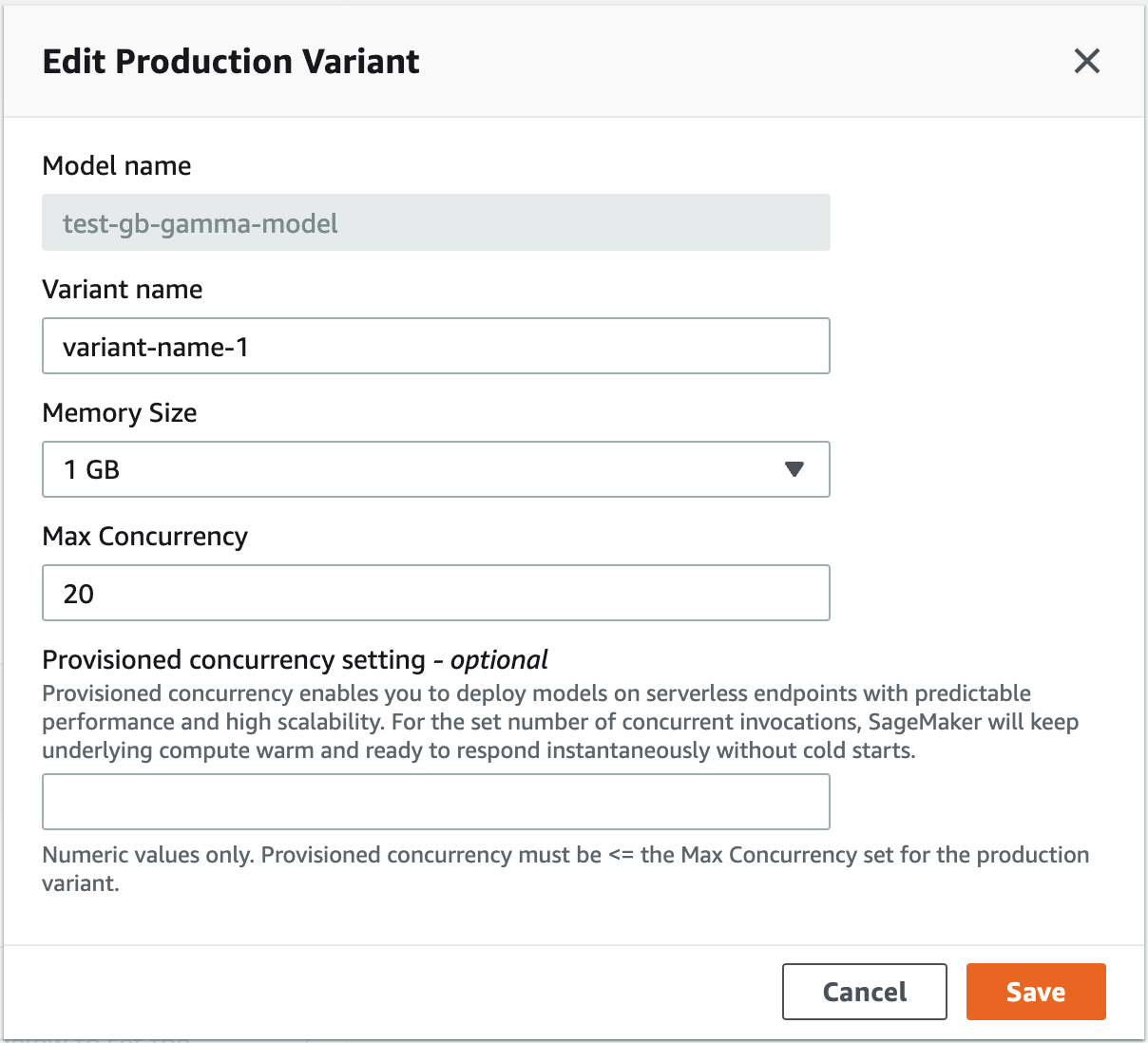The width and height of the screenshot is (1148, 1043).
Task: Click the Memory Size dropdown arrow
Action: 794,469
